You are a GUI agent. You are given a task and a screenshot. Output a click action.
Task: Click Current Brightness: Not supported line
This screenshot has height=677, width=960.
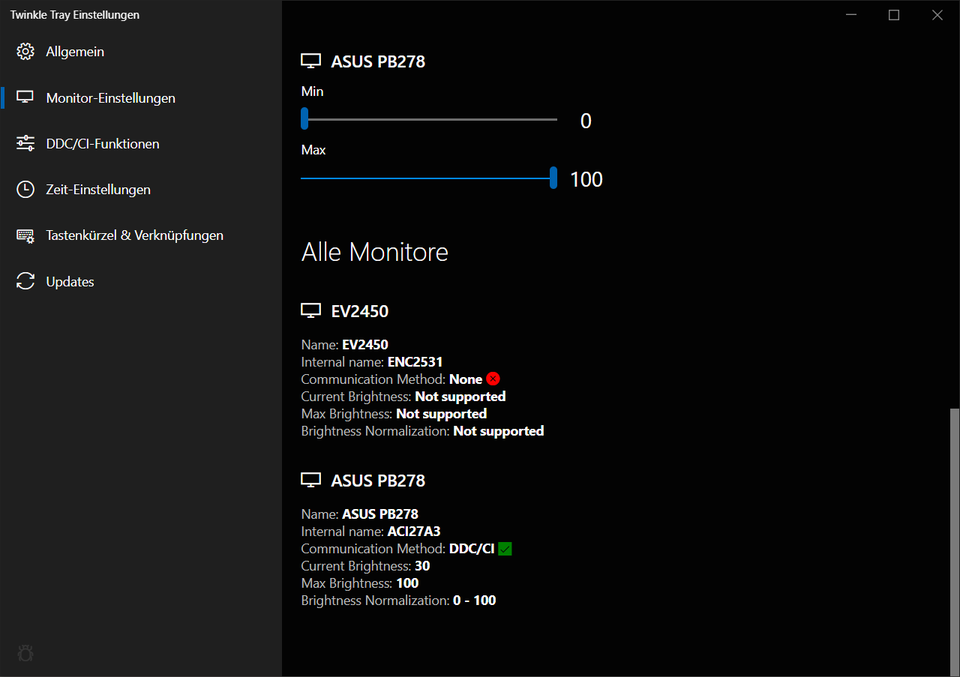403,397
